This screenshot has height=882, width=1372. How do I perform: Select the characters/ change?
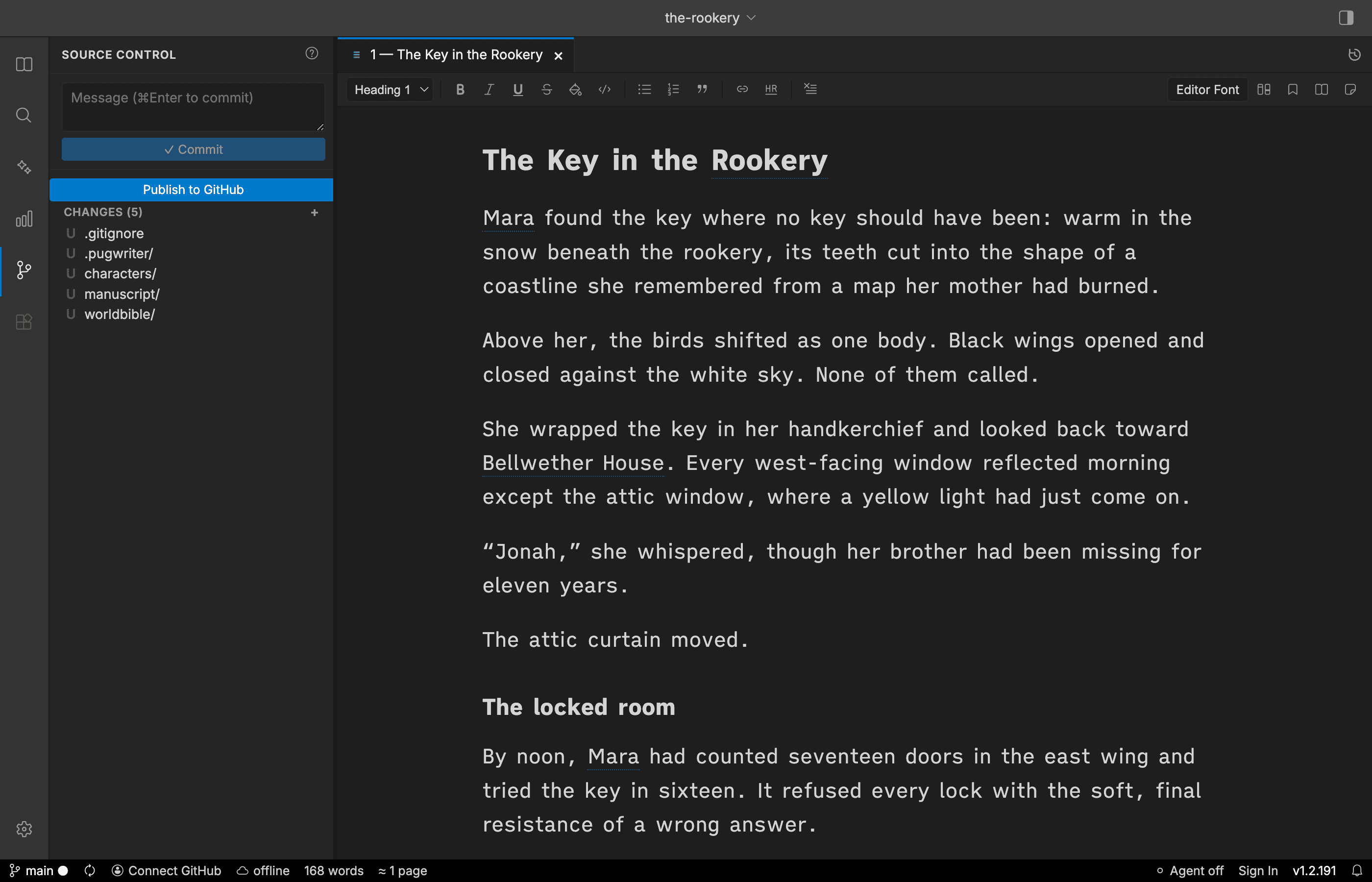click(x=191, y=274)
